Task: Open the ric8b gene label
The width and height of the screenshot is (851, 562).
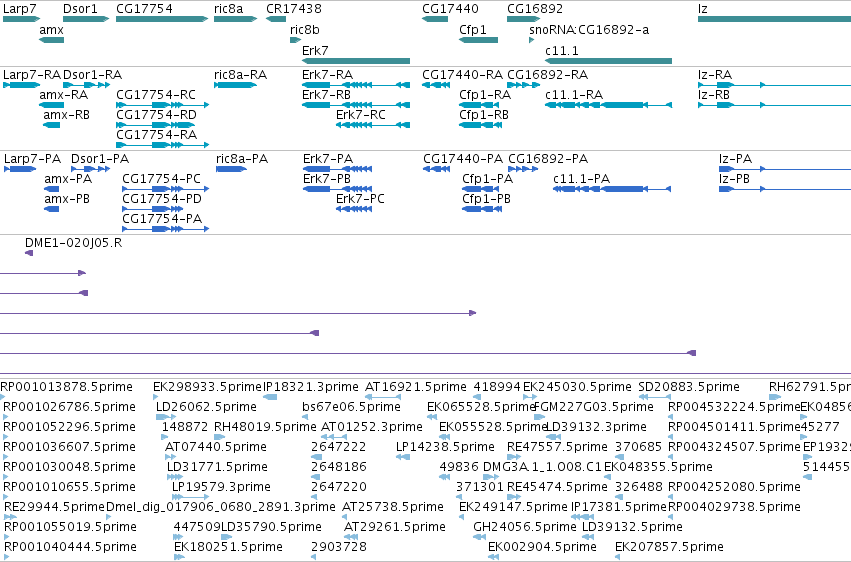Action: [305, 30]
